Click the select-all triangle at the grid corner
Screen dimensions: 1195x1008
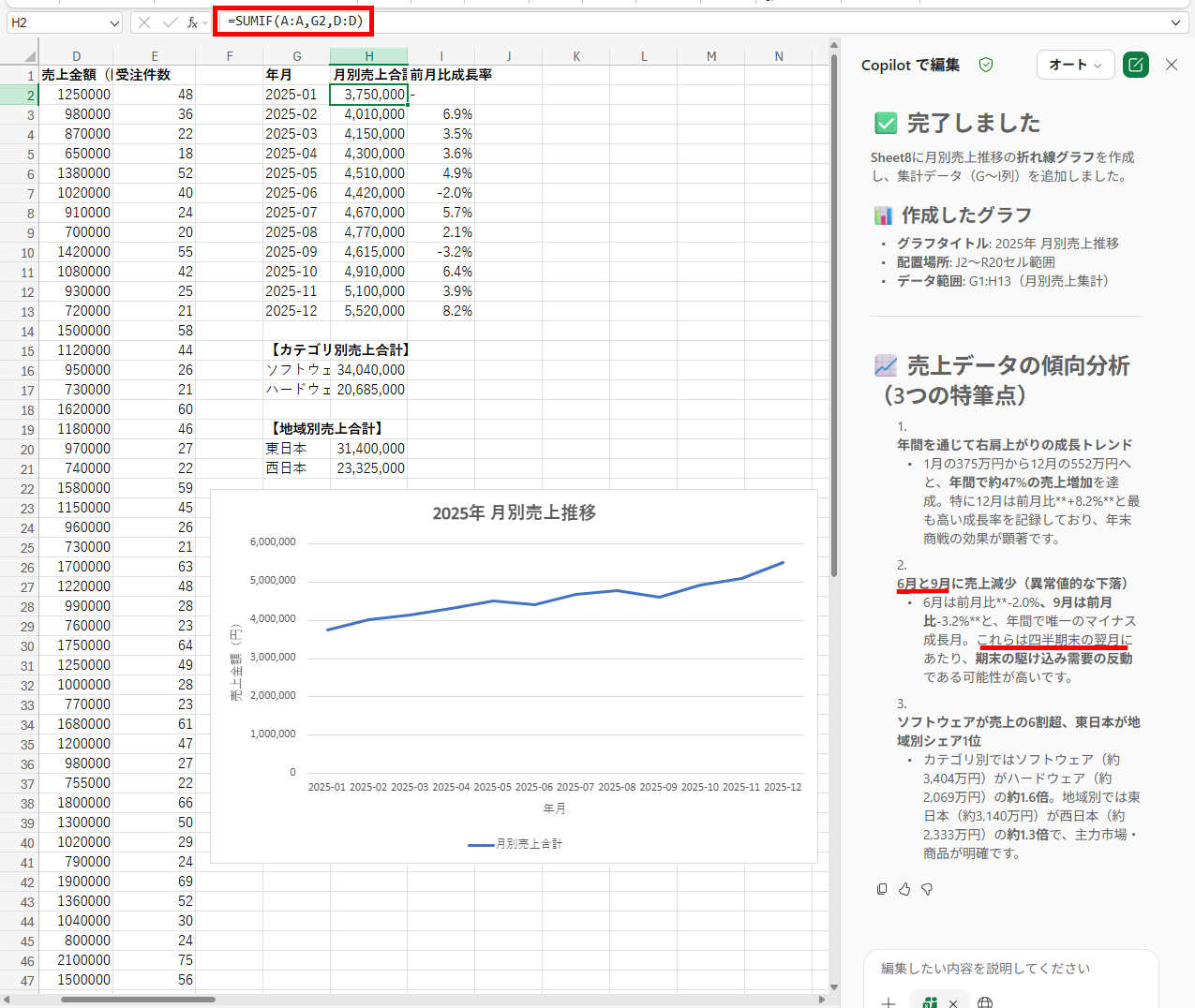pyautogui.click(x=30, y=55)
